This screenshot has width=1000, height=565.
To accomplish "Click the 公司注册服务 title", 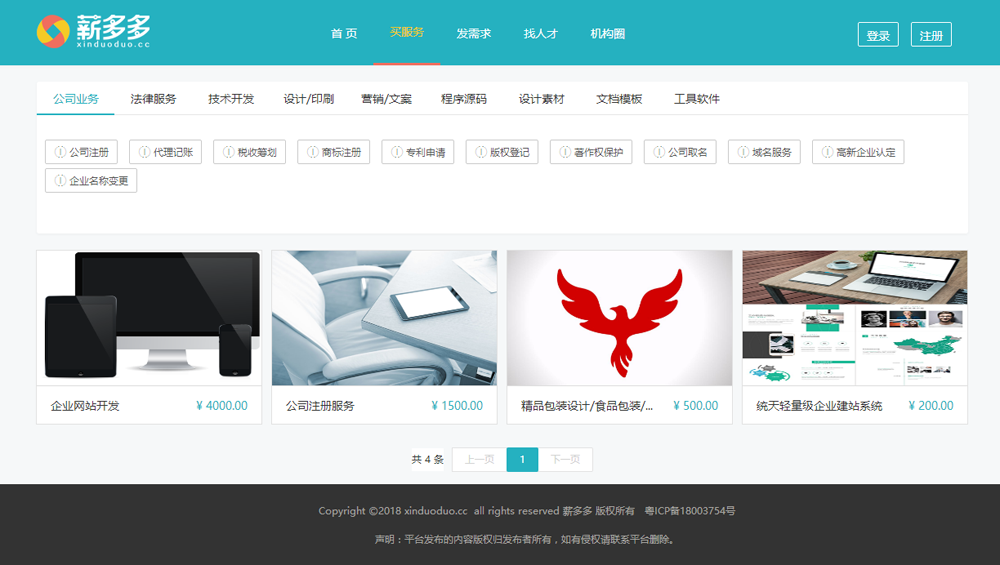I will (320, 406).
